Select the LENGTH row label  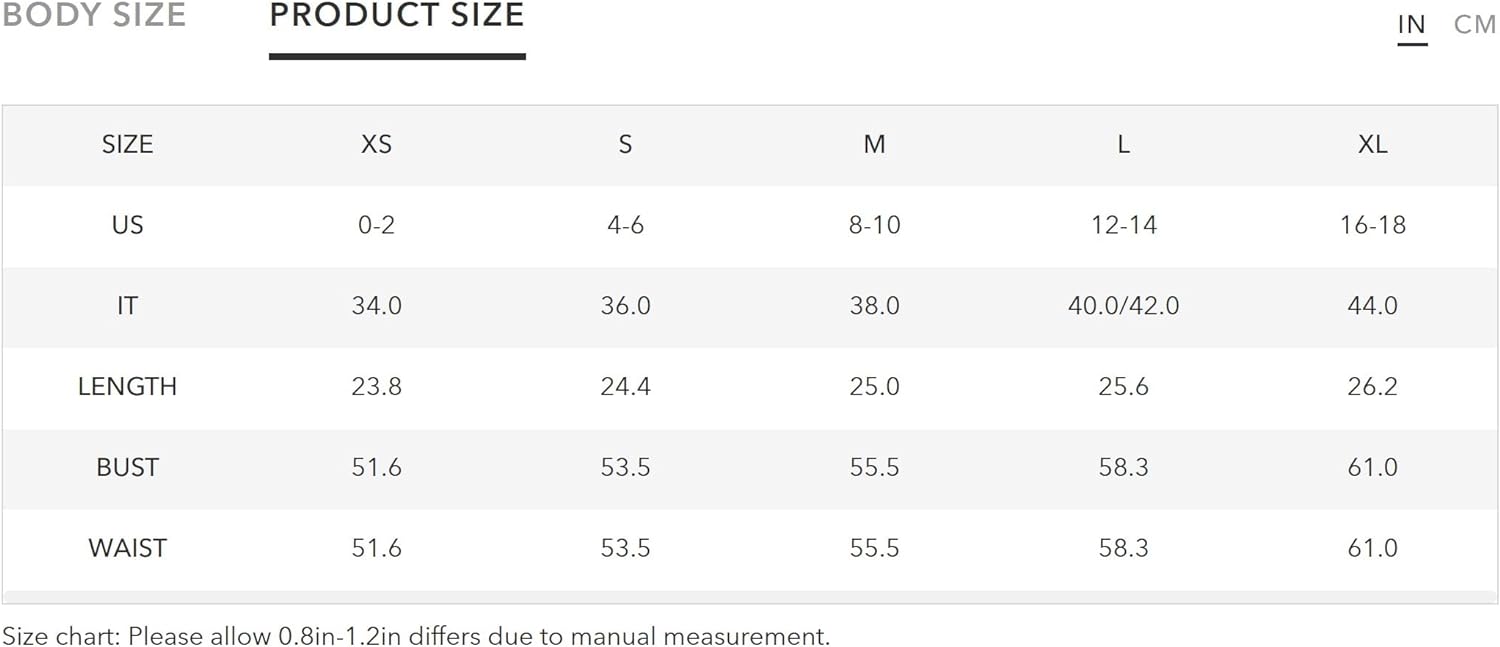127,387
